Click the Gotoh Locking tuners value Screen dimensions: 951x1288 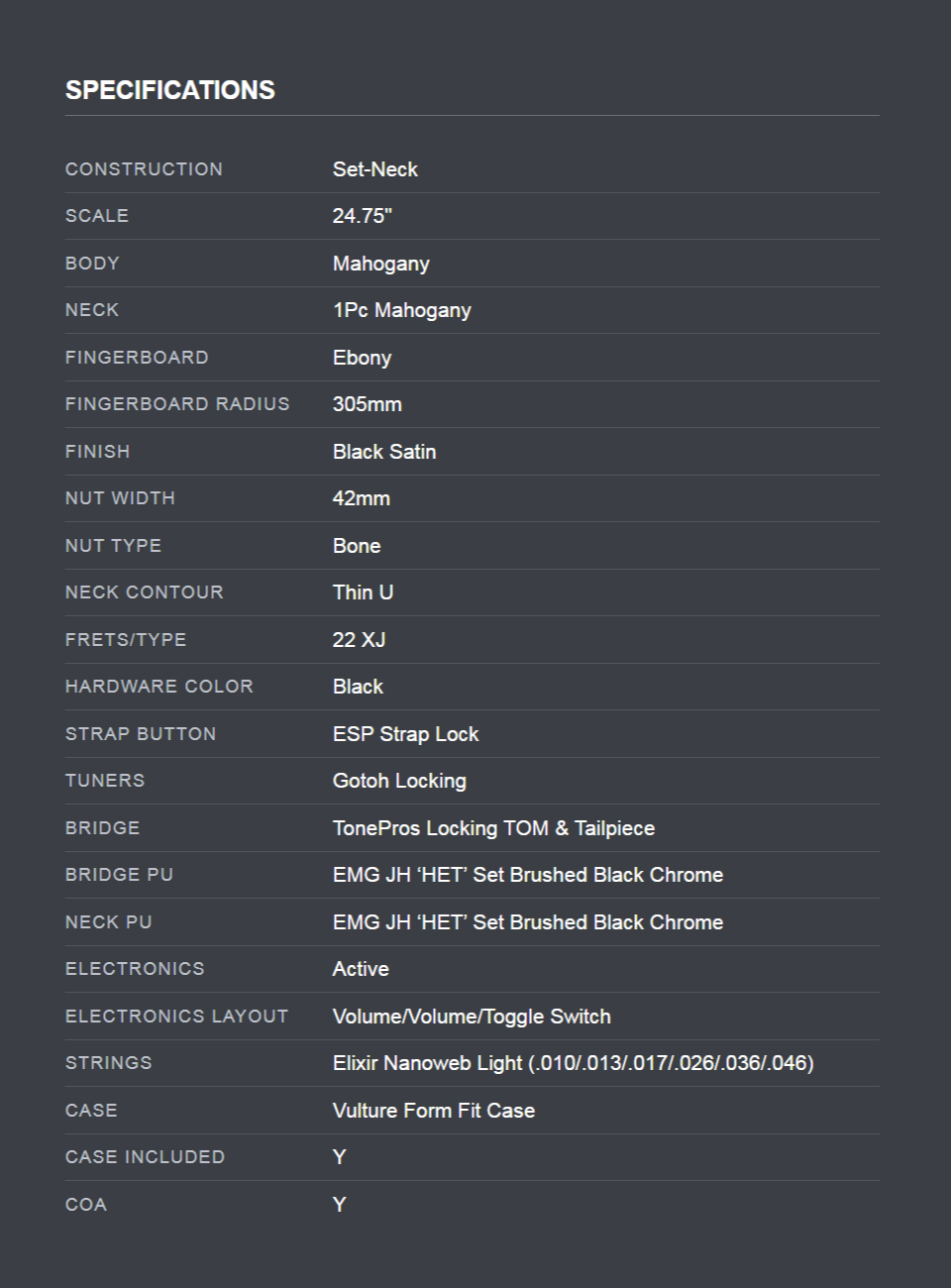coord(399,781)
